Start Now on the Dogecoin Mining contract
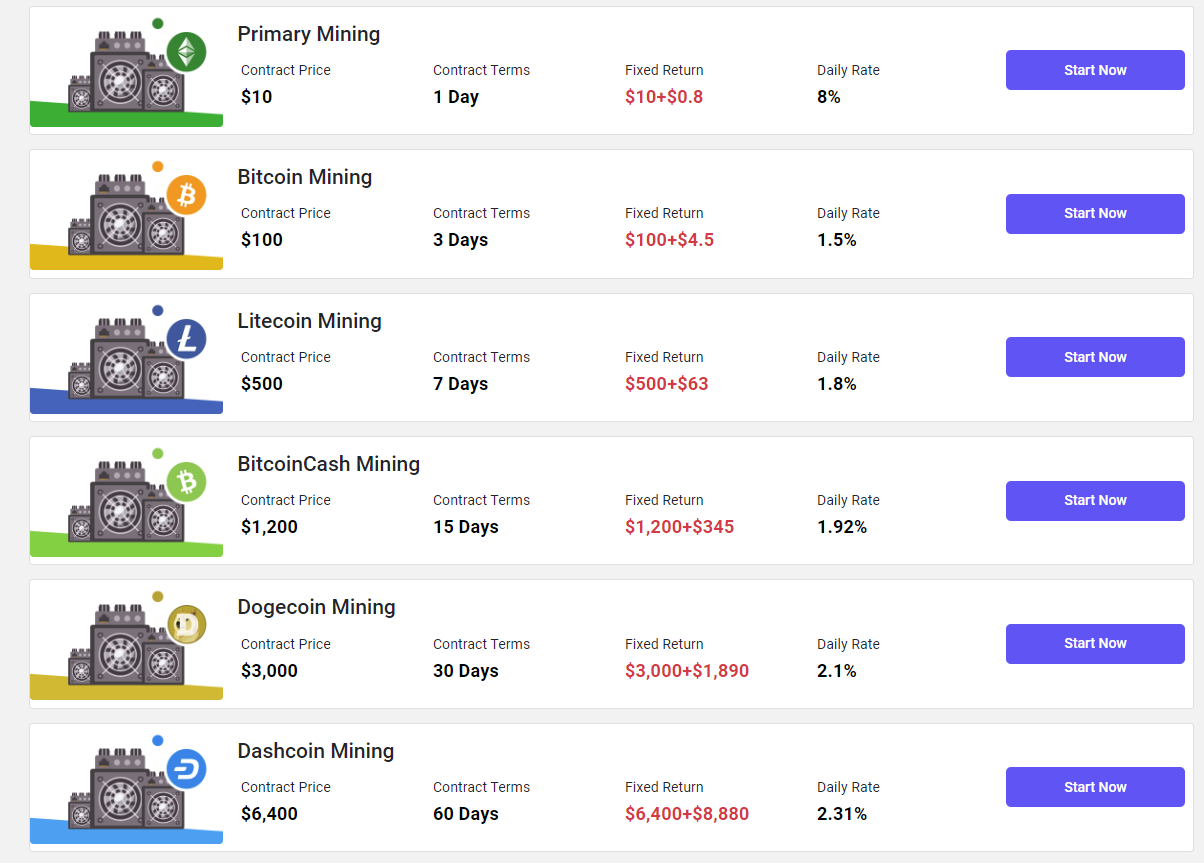Screen dimensions: 1204x863 [x=1094, y=643]
